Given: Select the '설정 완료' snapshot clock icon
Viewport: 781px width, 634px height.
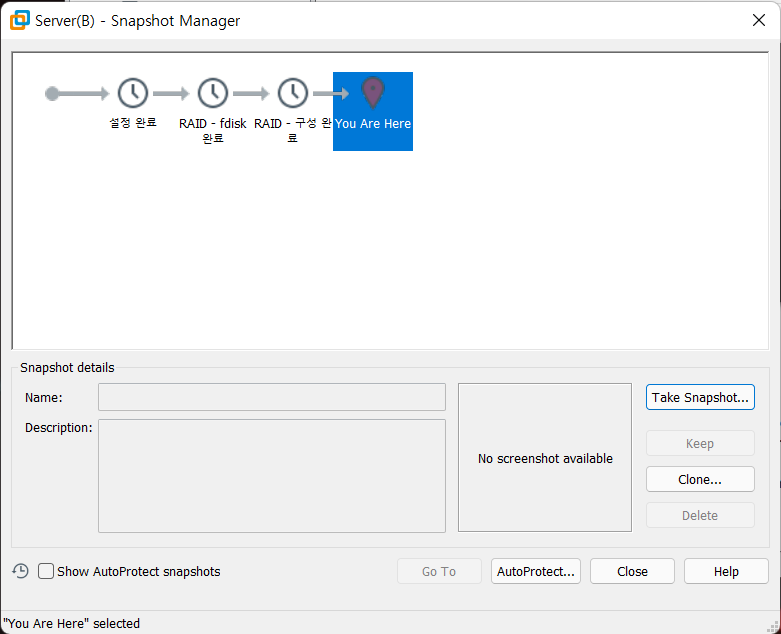Looking at the screenshot, I should click(132, 93).
